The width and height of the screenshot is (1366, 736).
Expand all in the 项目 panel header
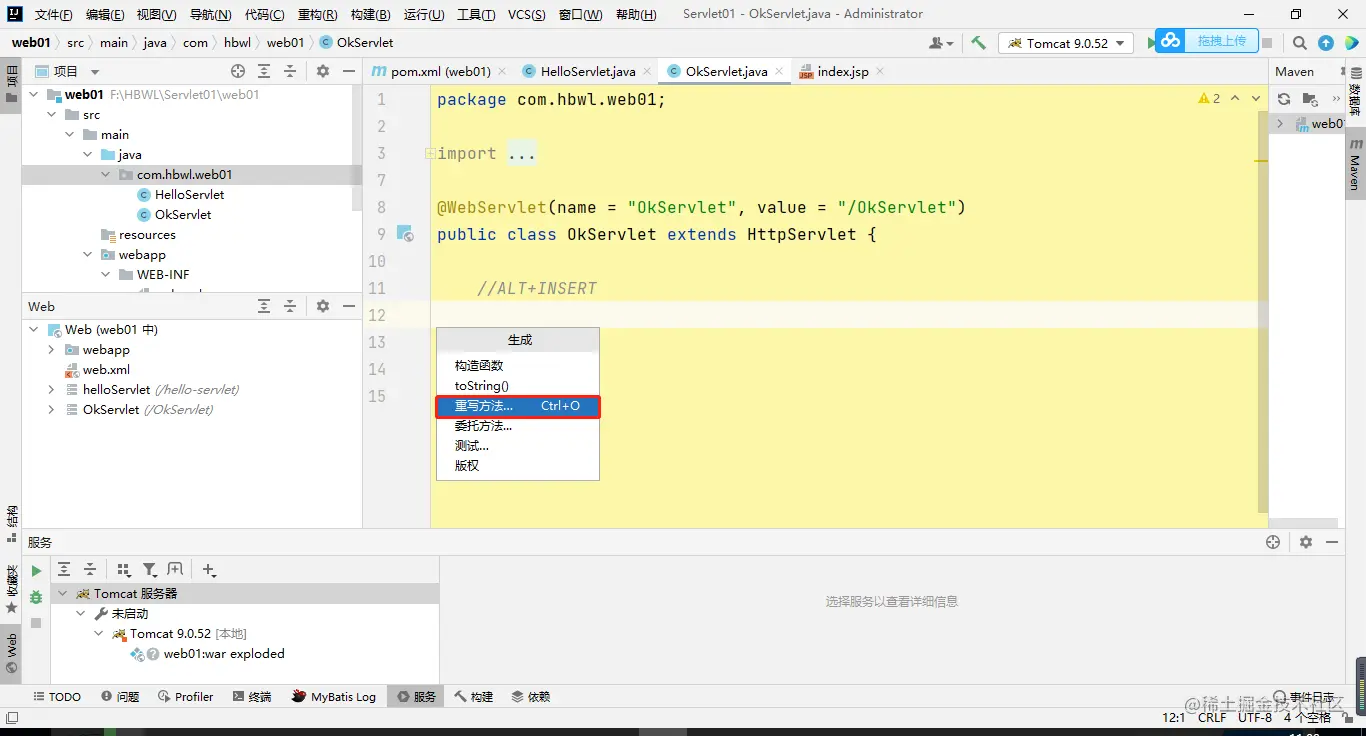(x=264, y=71)
